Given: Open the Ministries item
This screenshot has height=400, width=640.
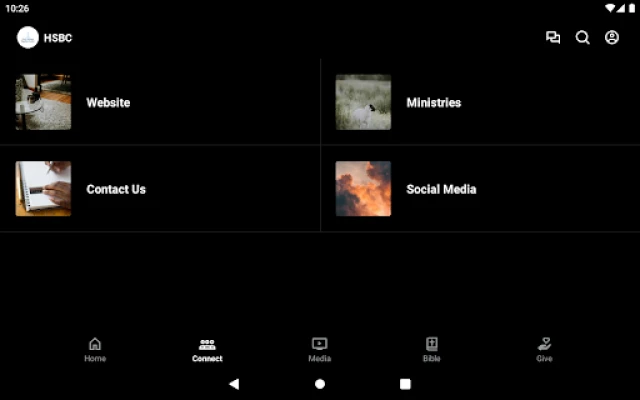Looking at the screenshot, I should 480,102.
